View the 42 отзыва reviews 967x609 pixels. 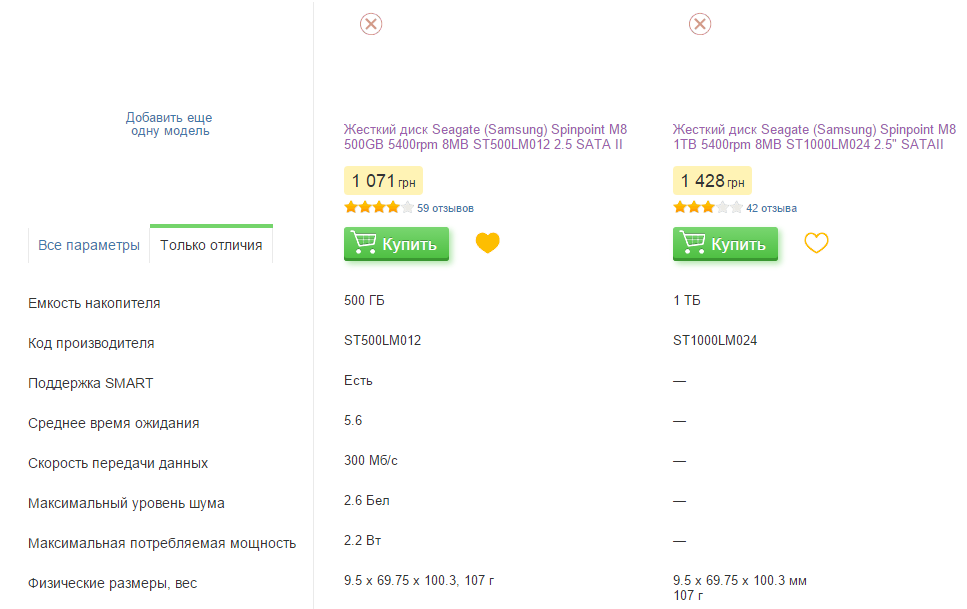(772, 209)
